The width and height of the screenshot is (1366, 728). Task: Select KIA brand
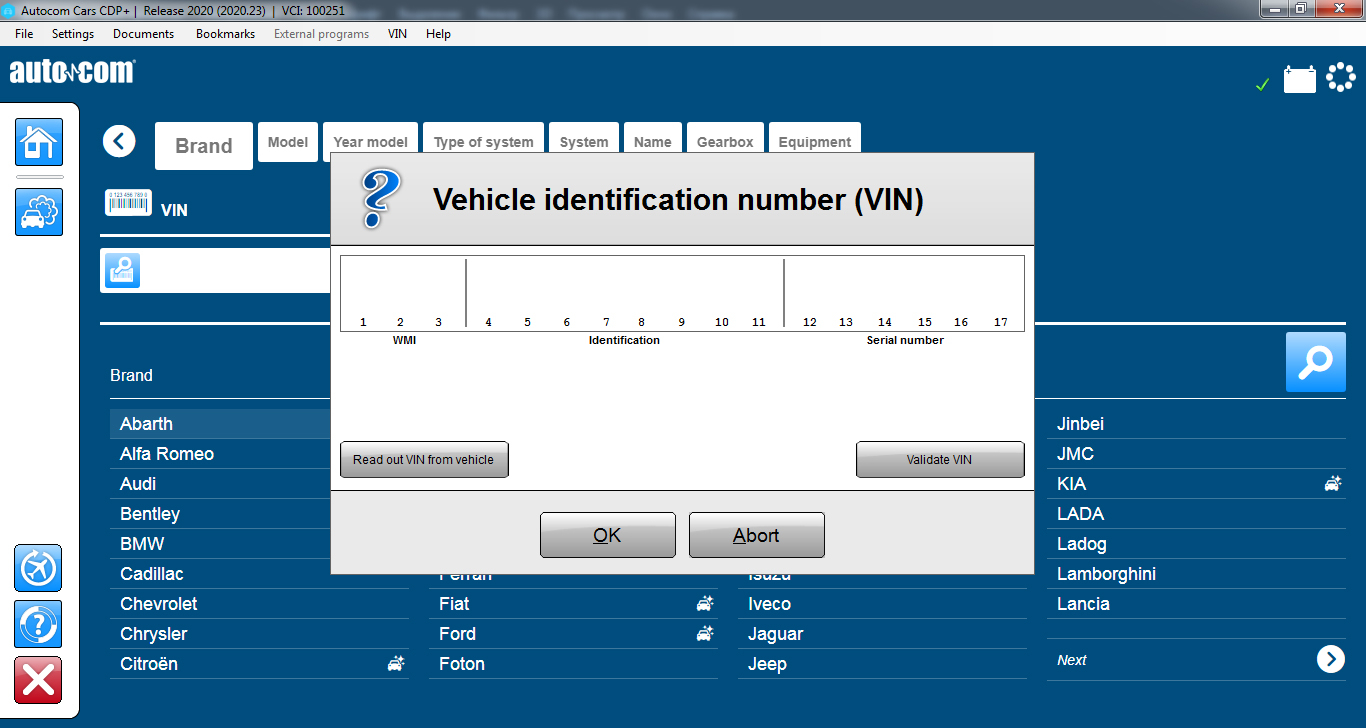(1196, 484)
